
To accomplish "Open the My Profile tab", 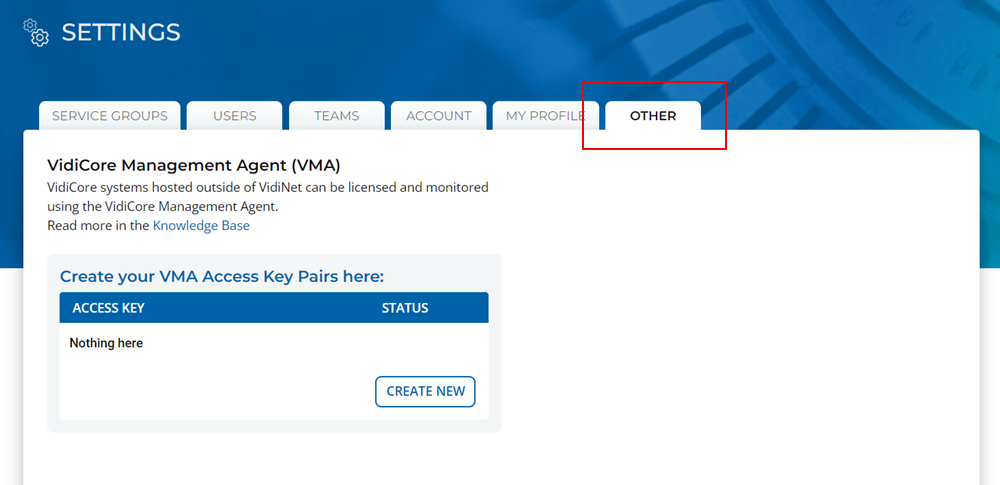I will click(x=545, y=116).
